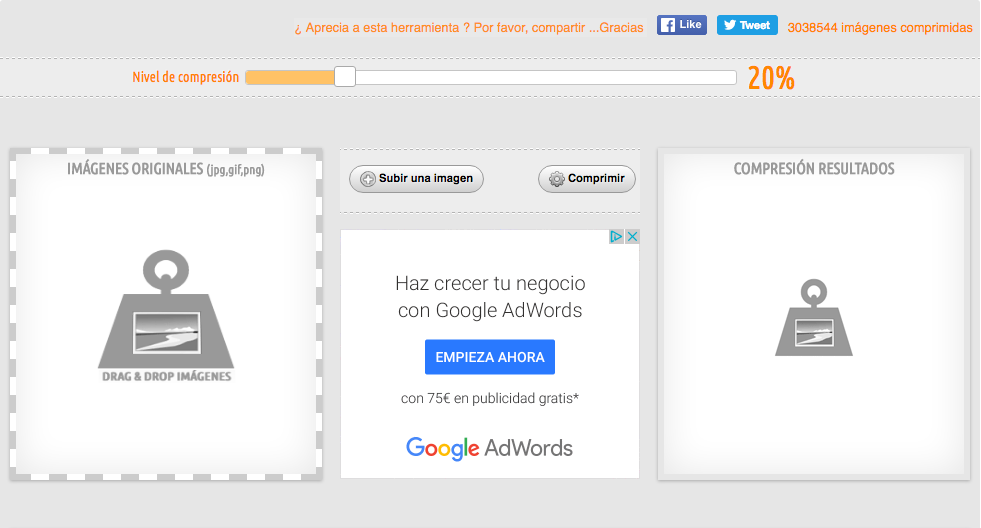Click the weight icon in the results panel

coord(813,318)
